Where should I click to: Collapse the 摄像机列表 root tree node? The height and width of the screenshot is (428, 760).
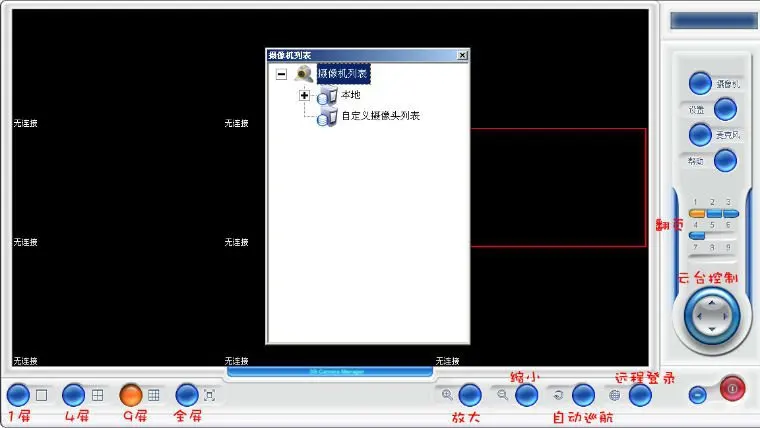(281, 74)
